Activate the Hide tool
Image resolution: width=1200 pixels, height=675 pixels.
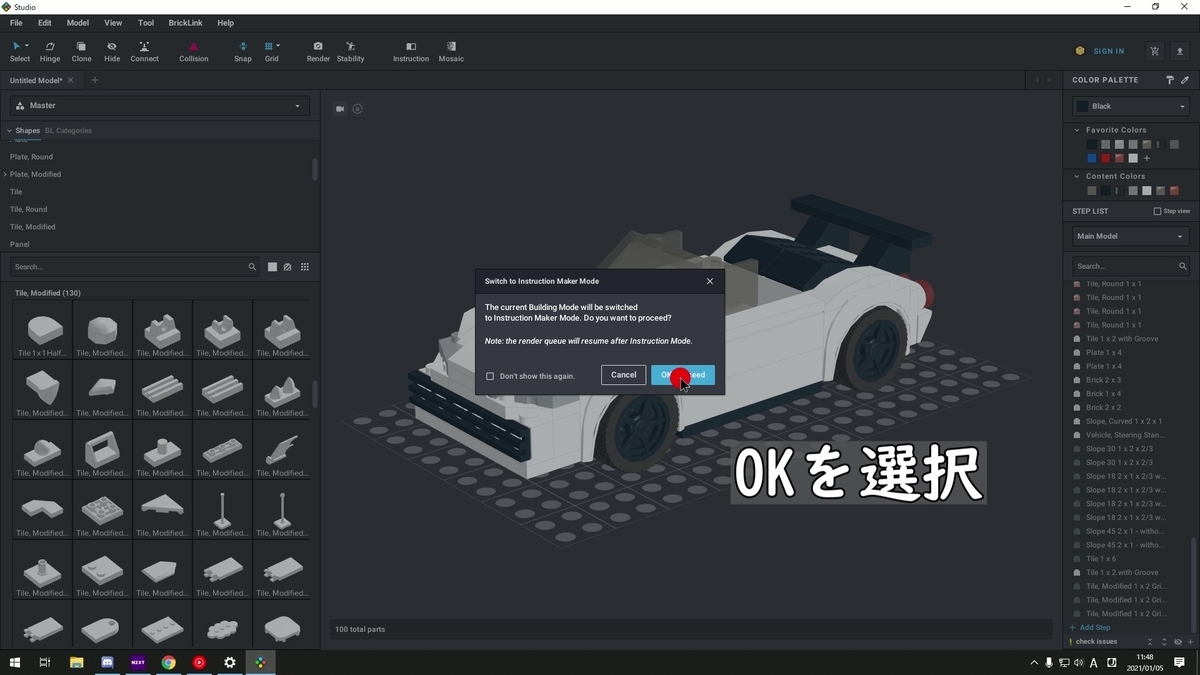(x=112, y=51)
